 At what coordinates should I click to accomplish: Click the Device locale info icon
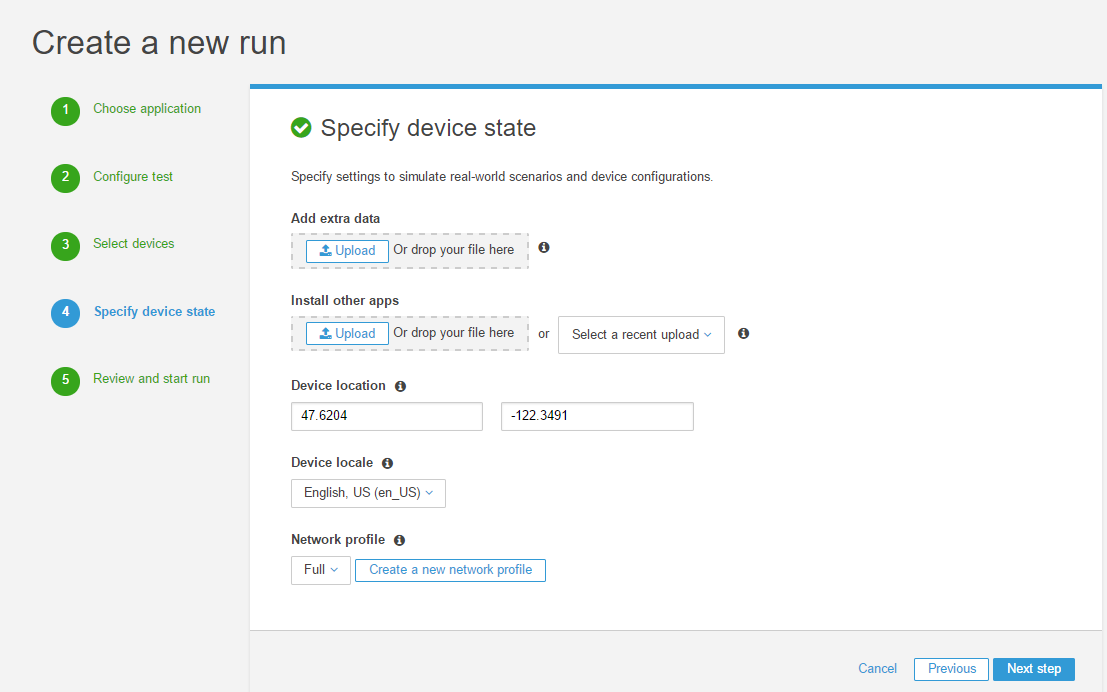click(387, 463)
